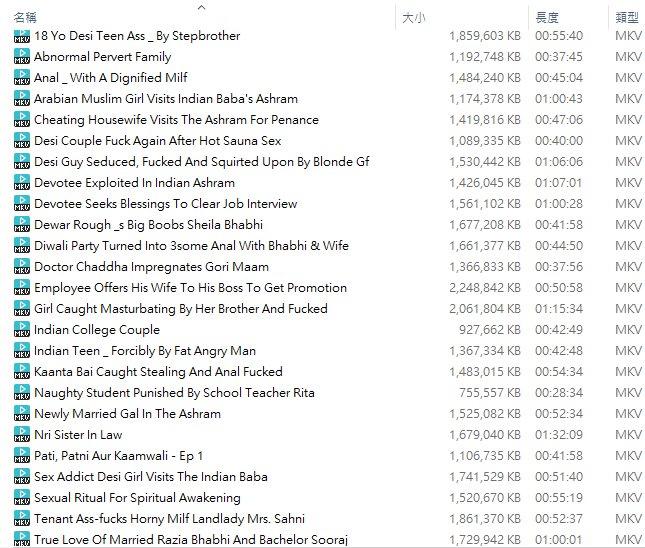
Task: Select MKV icon beside Nri Sister In Law
Action: (22, 434)
